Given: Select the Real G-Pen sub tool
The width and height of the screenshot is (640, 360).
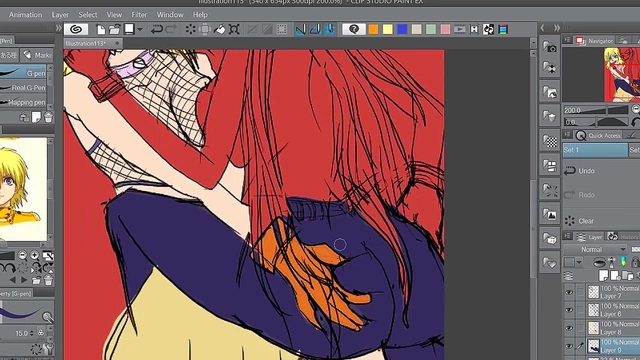Looking at the screenshot, I should pyautogui.click(x=23, y=87).
